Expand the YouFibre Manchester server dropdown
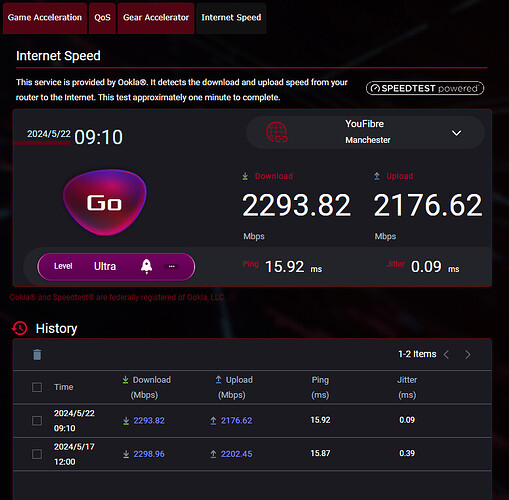 coord(456,133)
